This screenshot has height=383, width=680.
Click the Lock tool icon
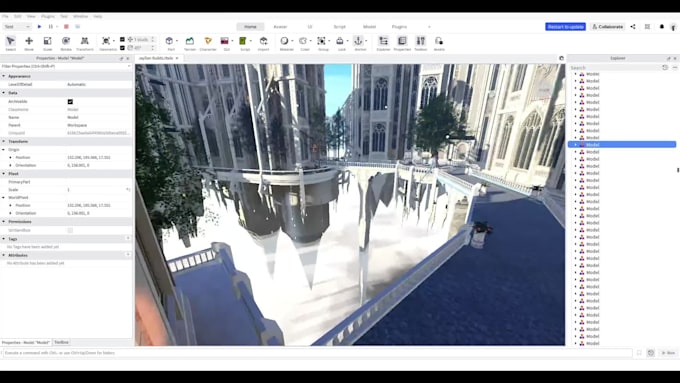[340, 41]
